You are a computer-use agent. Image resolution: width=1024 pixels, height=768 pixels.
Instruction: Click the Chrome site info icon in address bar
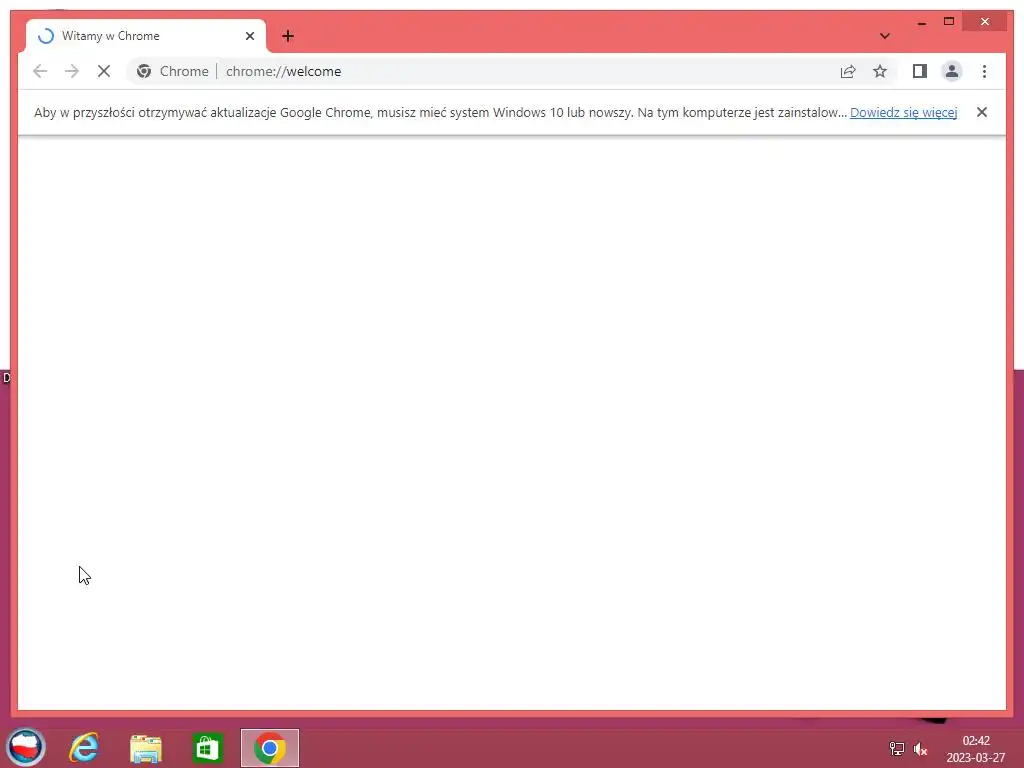tap(144, 71)
